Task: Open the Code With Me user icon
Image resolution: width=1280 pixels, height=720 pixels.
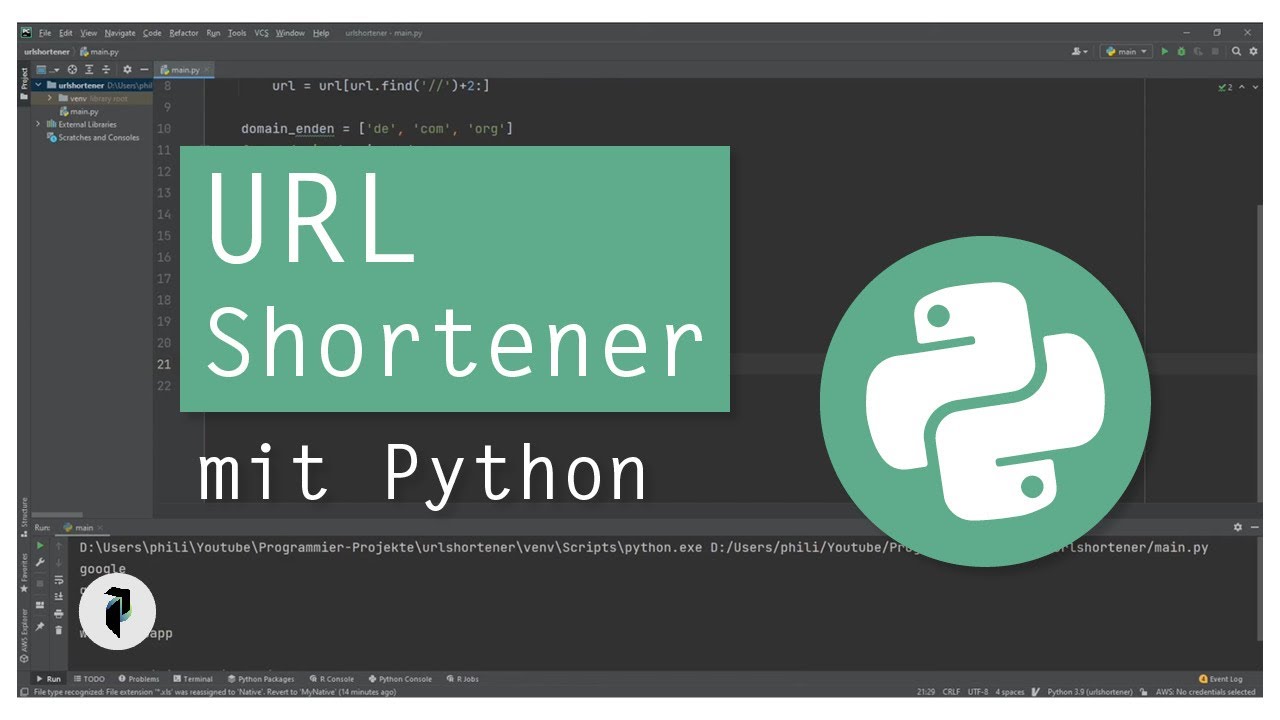Action: coord(1079,51)
